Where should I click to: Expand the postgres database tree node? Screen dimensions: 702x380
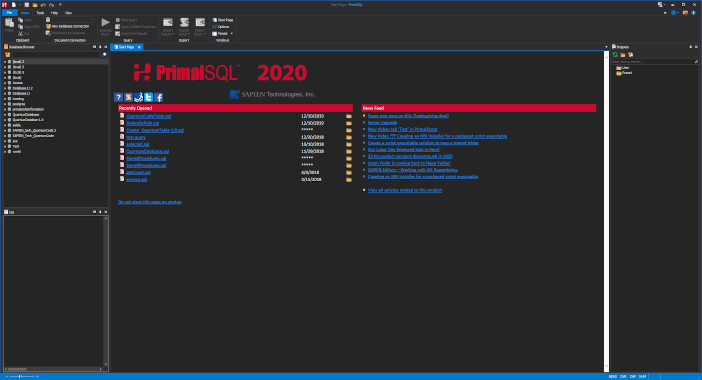pos(5,104)
